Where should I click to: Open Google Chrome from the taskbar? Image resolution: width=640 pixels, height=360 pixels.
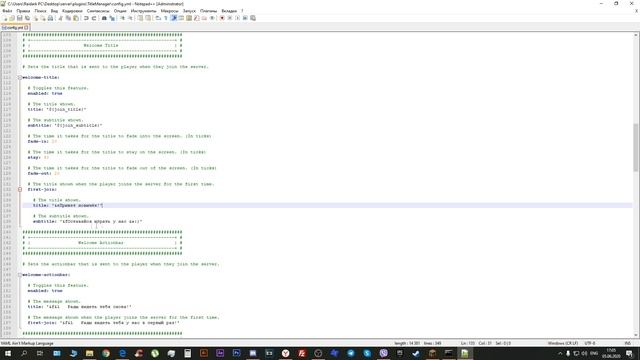coord(106,353)
